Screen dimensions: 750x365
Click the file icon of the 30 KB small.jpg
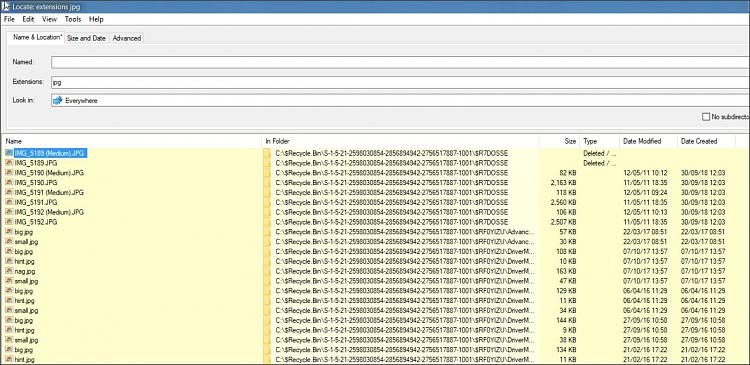click(9, 241)
